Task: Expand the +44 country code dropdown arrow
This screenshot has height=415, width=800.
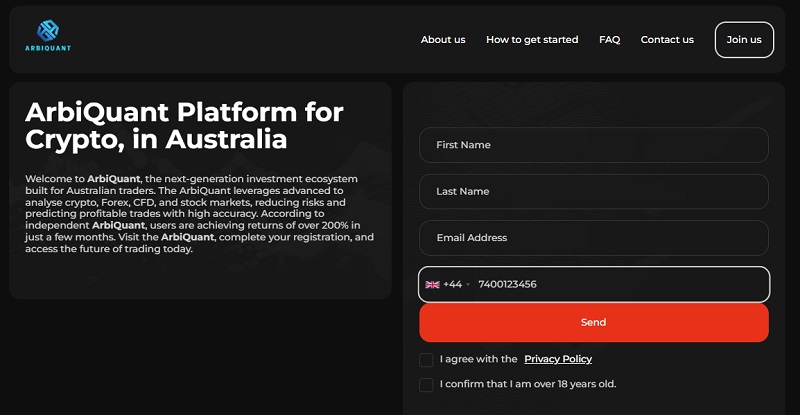Action: [468, 285]
